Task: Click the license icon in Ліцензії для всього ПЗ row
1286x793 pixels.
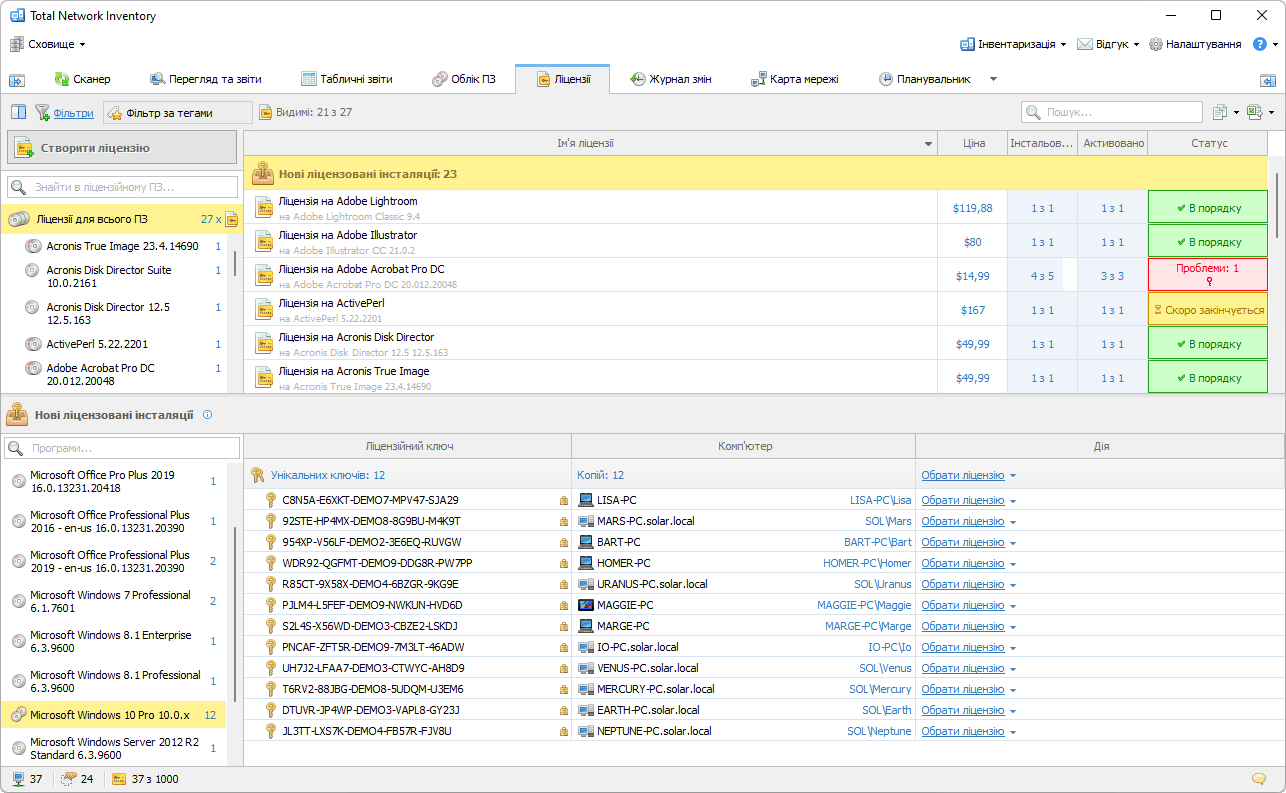Action: point(231,219)
